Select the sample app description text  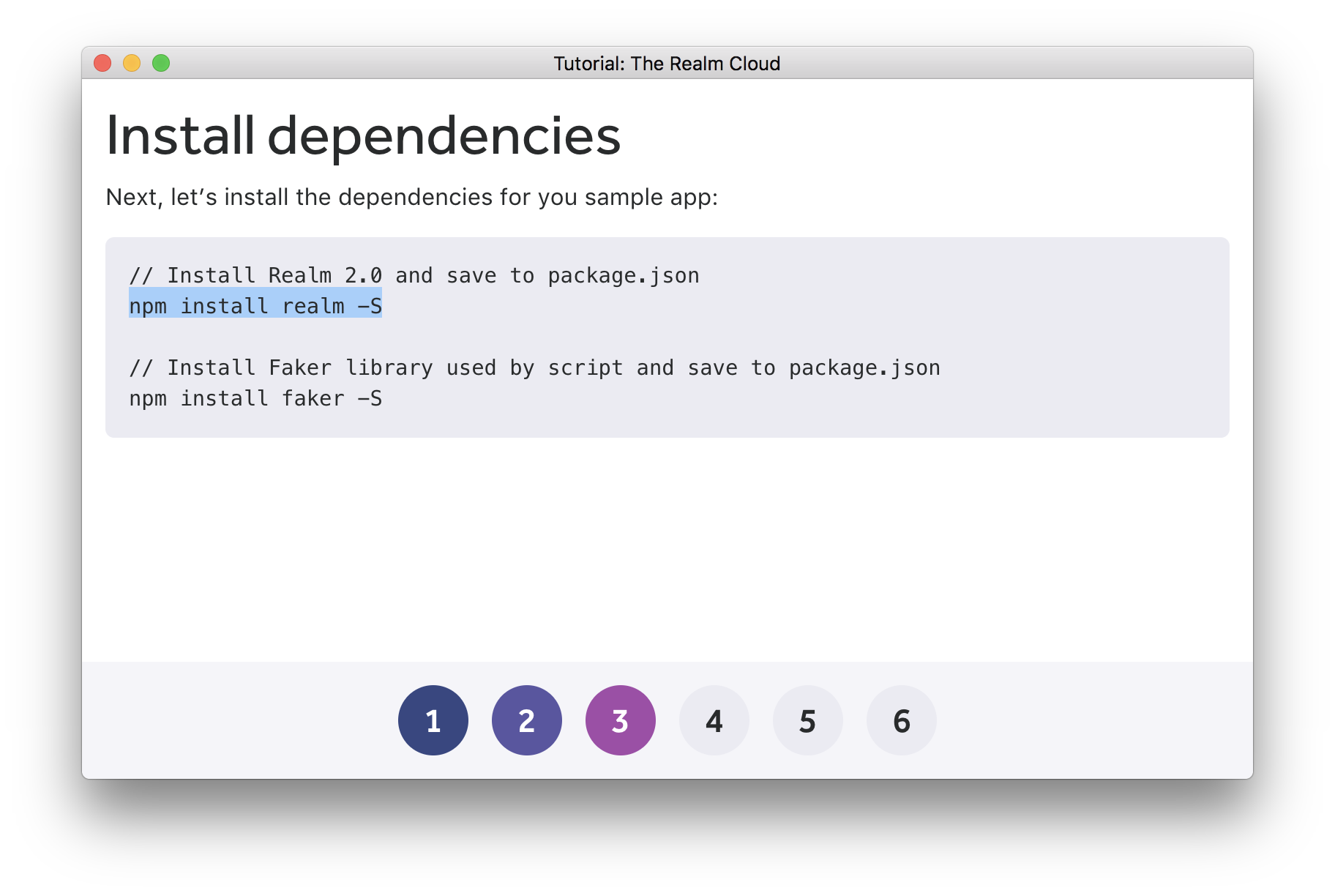point(412,196)
